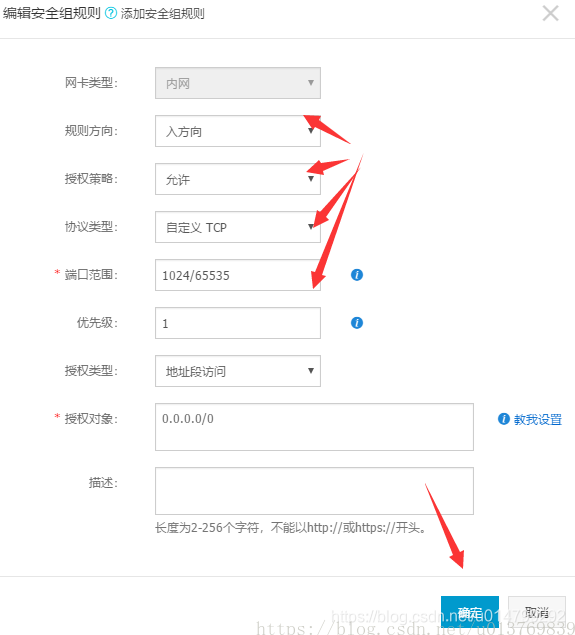Screen dimensions: 575x635
Task: Click info icon next to 教我设置
Action: (504, 419)
